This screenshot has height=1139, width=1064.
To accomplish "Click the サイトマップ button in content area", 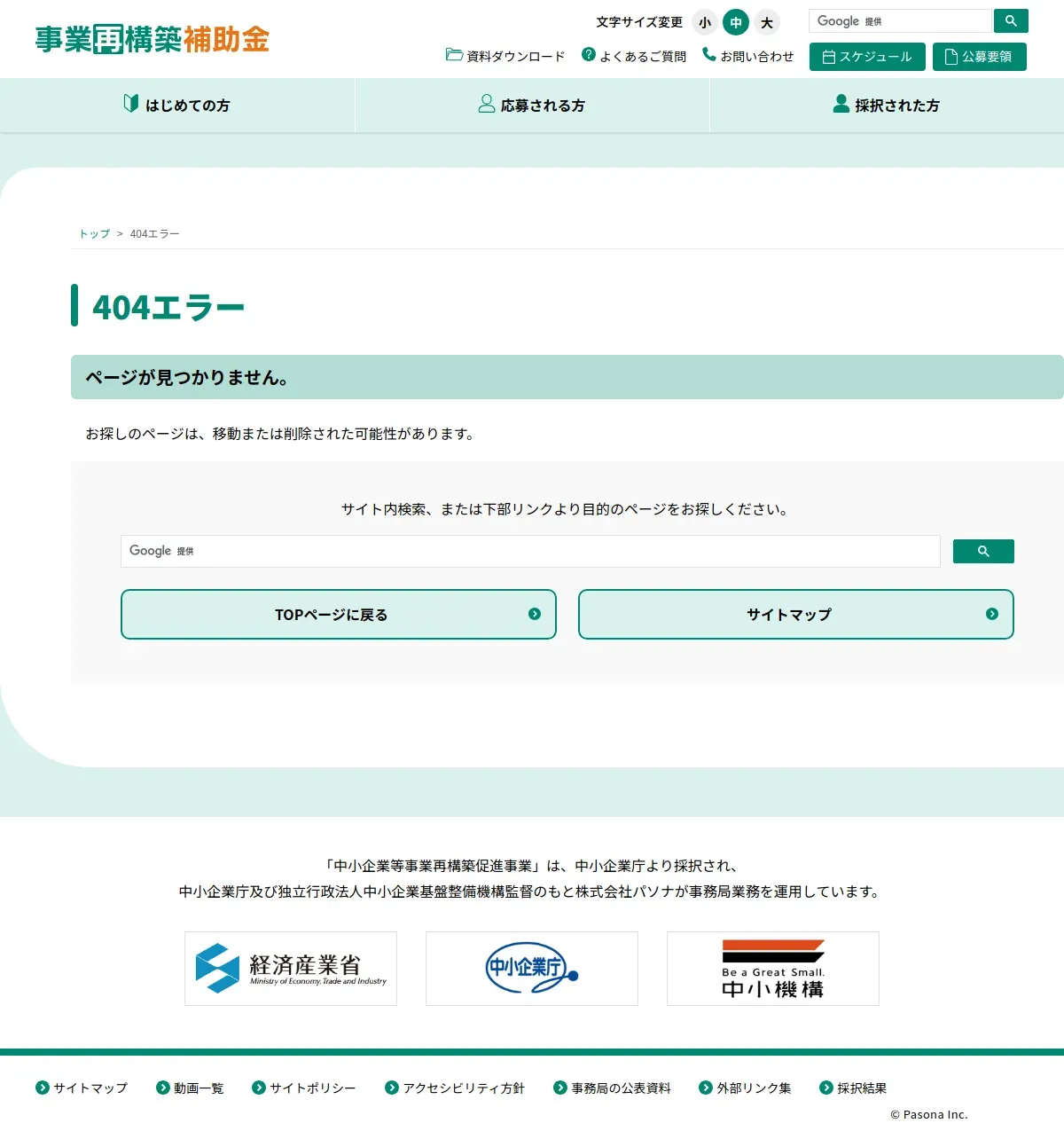I will click(x=796, y=614).
